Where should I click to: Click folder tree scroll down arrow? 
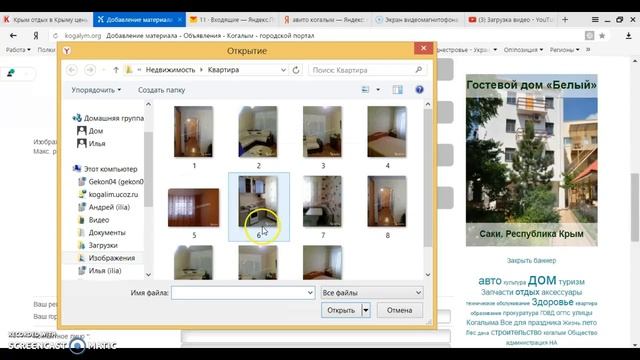[148, 275]
